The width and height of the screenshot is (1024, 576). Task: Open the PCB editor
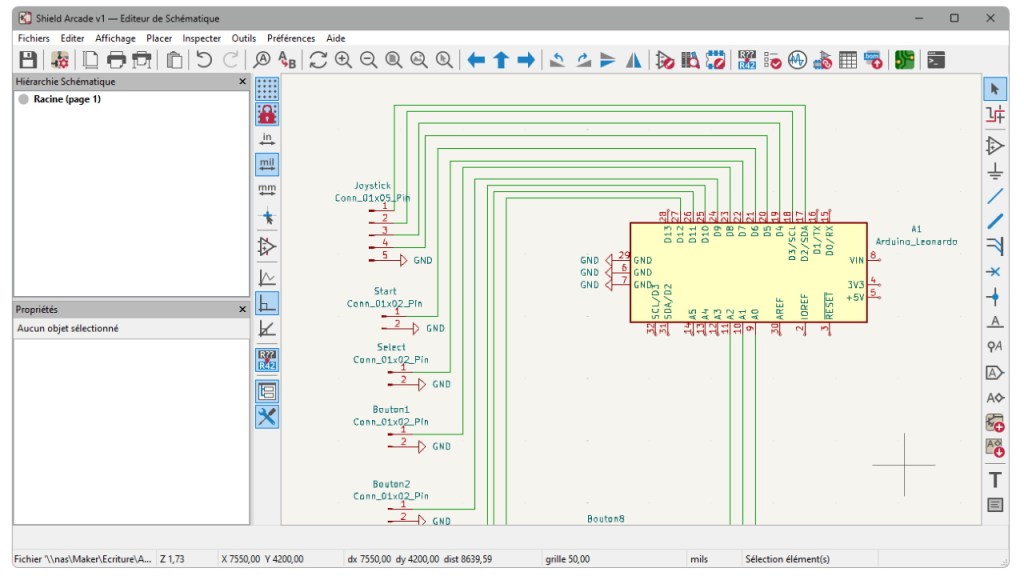click(x=903, y=61)
